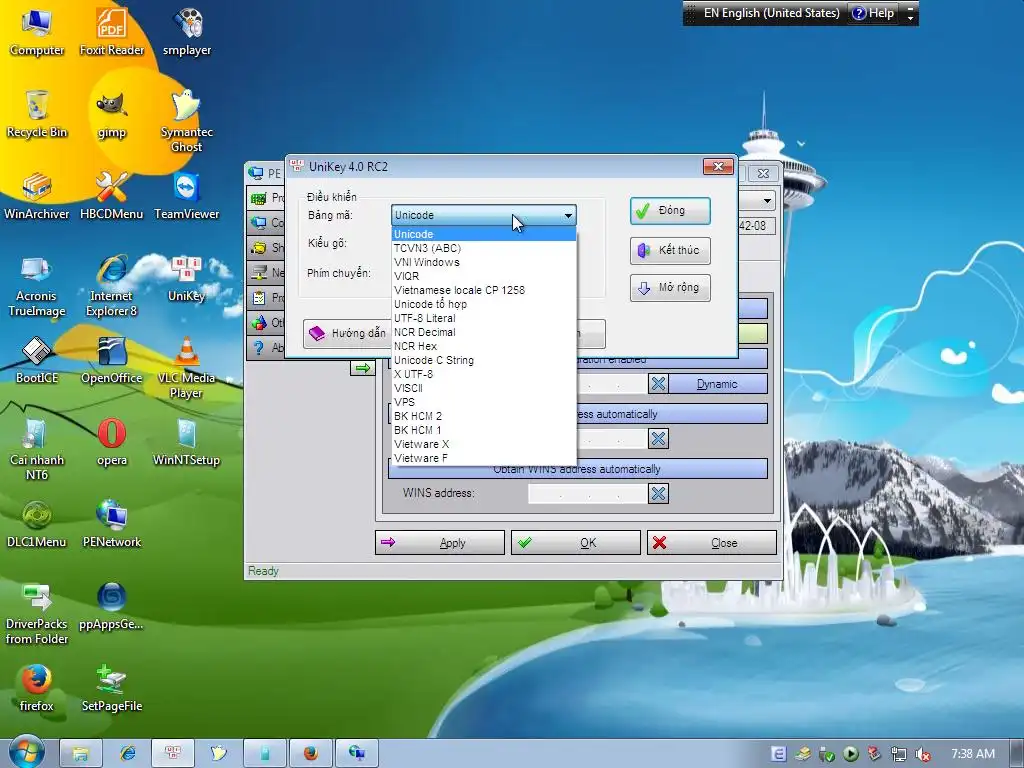1024x768 pixels.
Task: Open the Windows Start orb
Action: [26, 752]
